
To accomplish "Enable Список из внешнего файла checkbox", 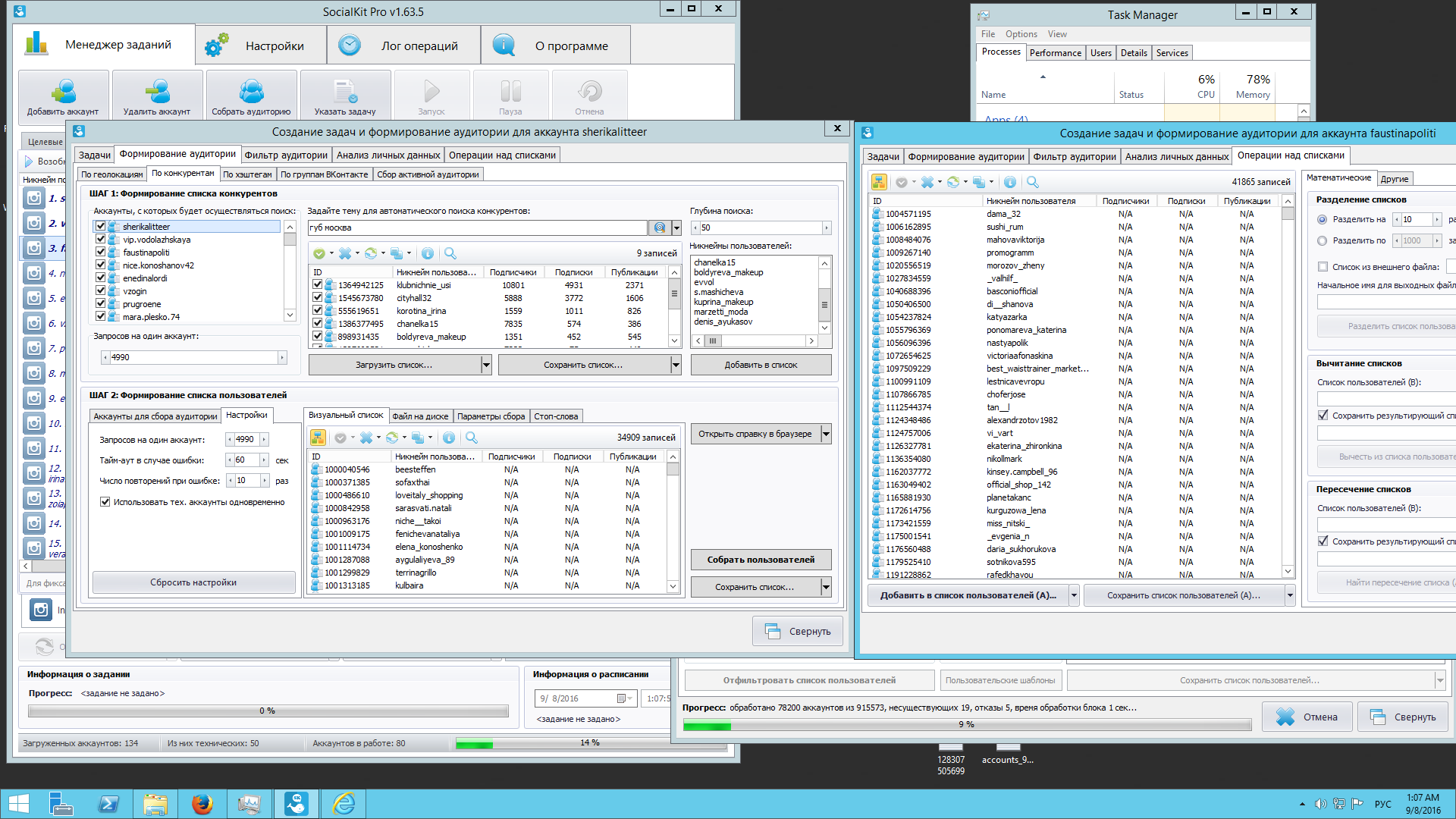I will [x=1323, y=267].
